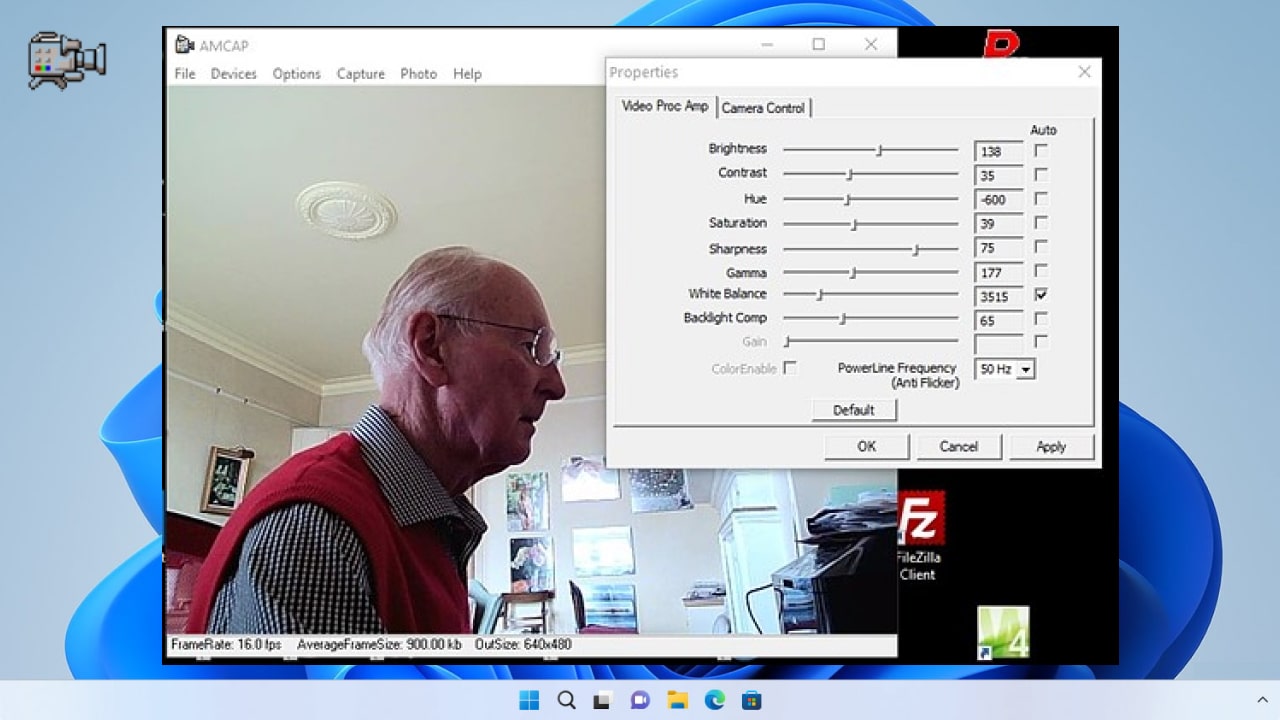
Task: Open the Windows Start menu
Action: (529, 700)
